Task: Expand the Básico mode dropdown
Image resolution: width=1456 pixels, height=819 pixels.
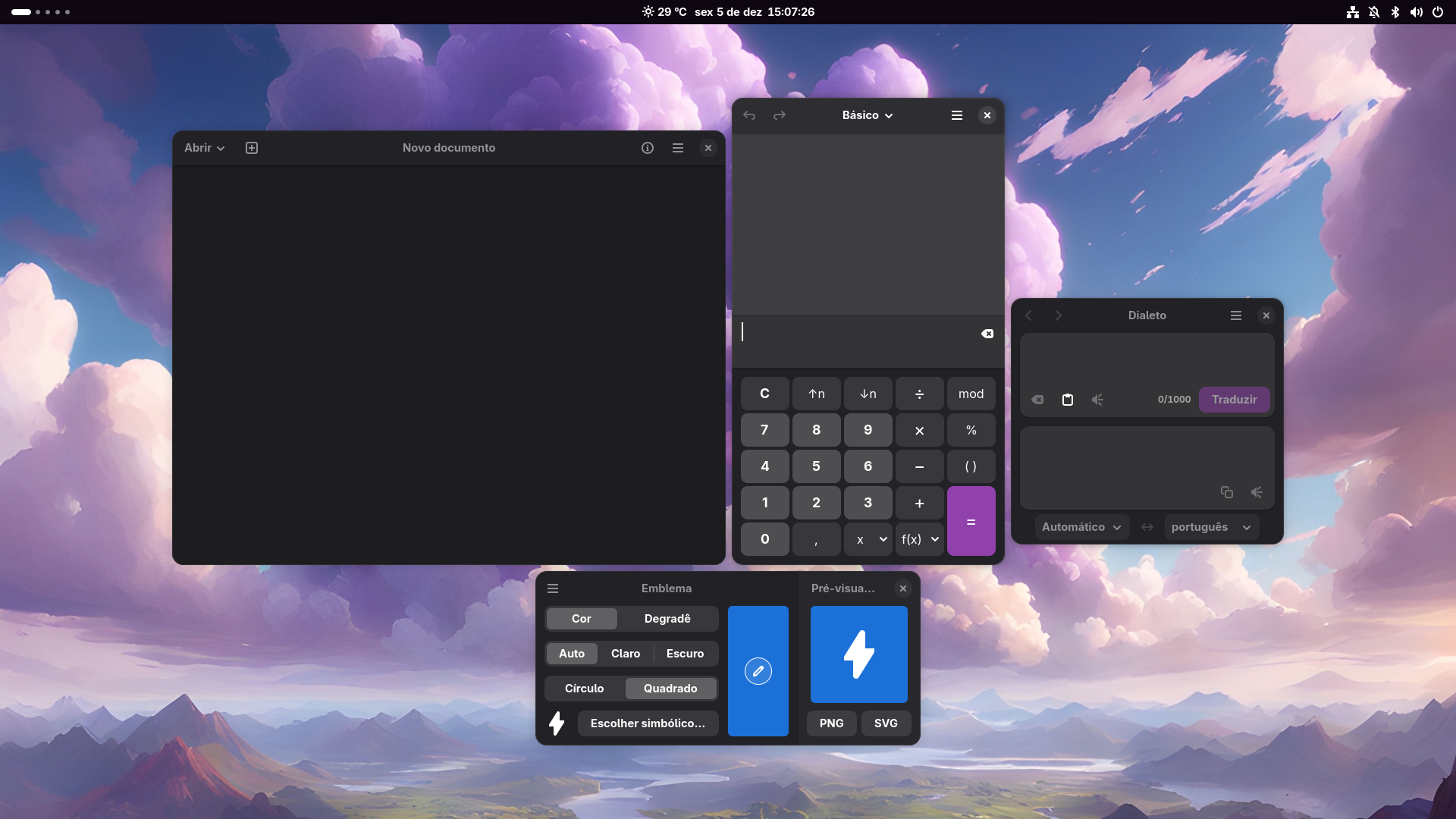Action: (868, 115)
